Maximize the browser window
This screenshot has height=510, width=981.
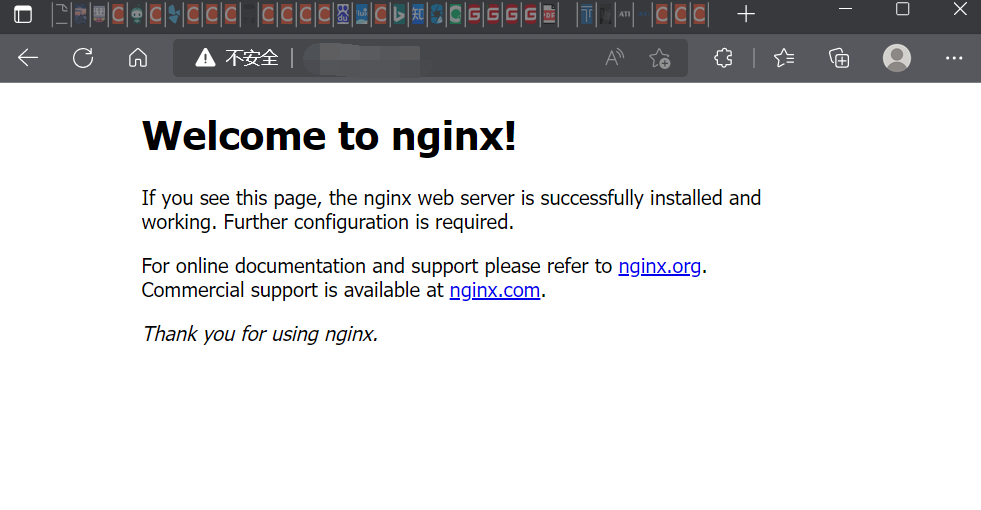(x=902, y=9)
